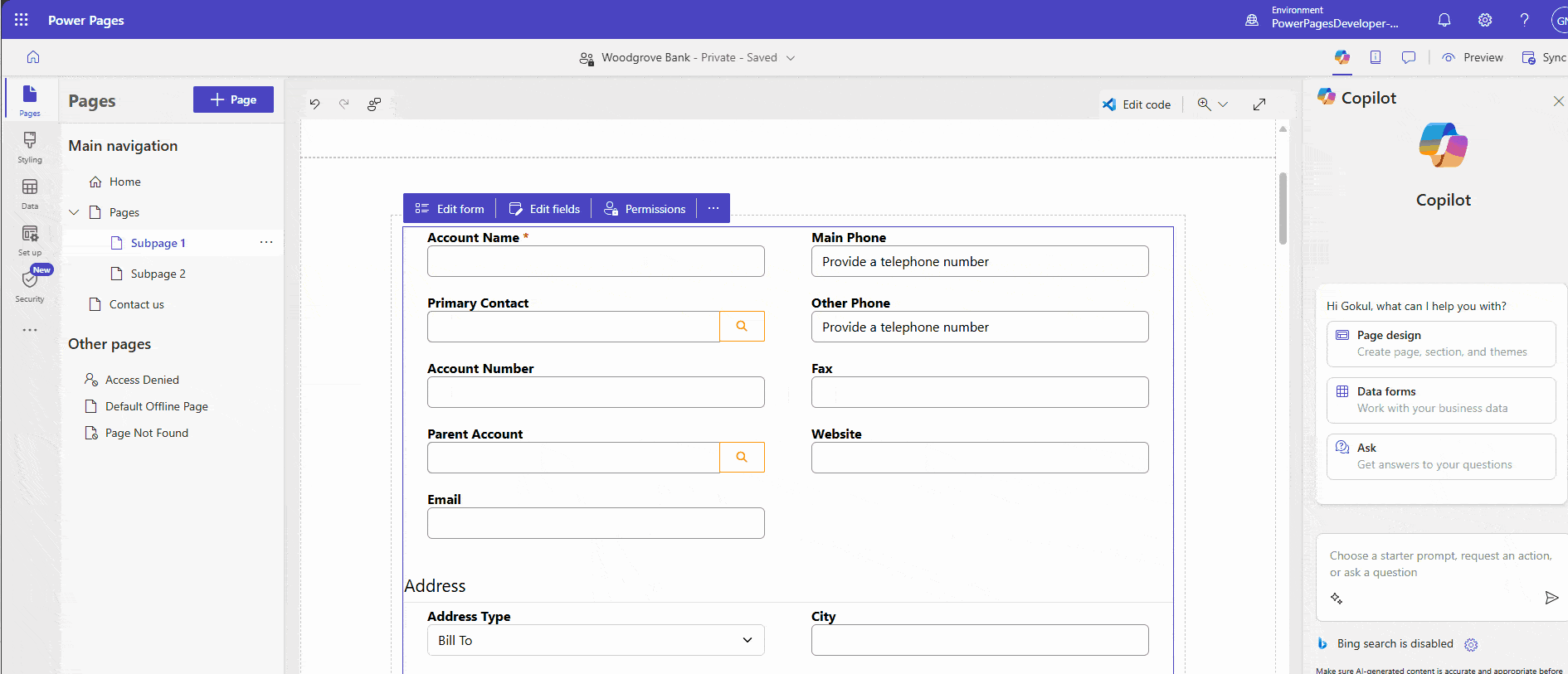Expand the canvas to full screen
The image size is (1568, 674).
click(1259, 104)
